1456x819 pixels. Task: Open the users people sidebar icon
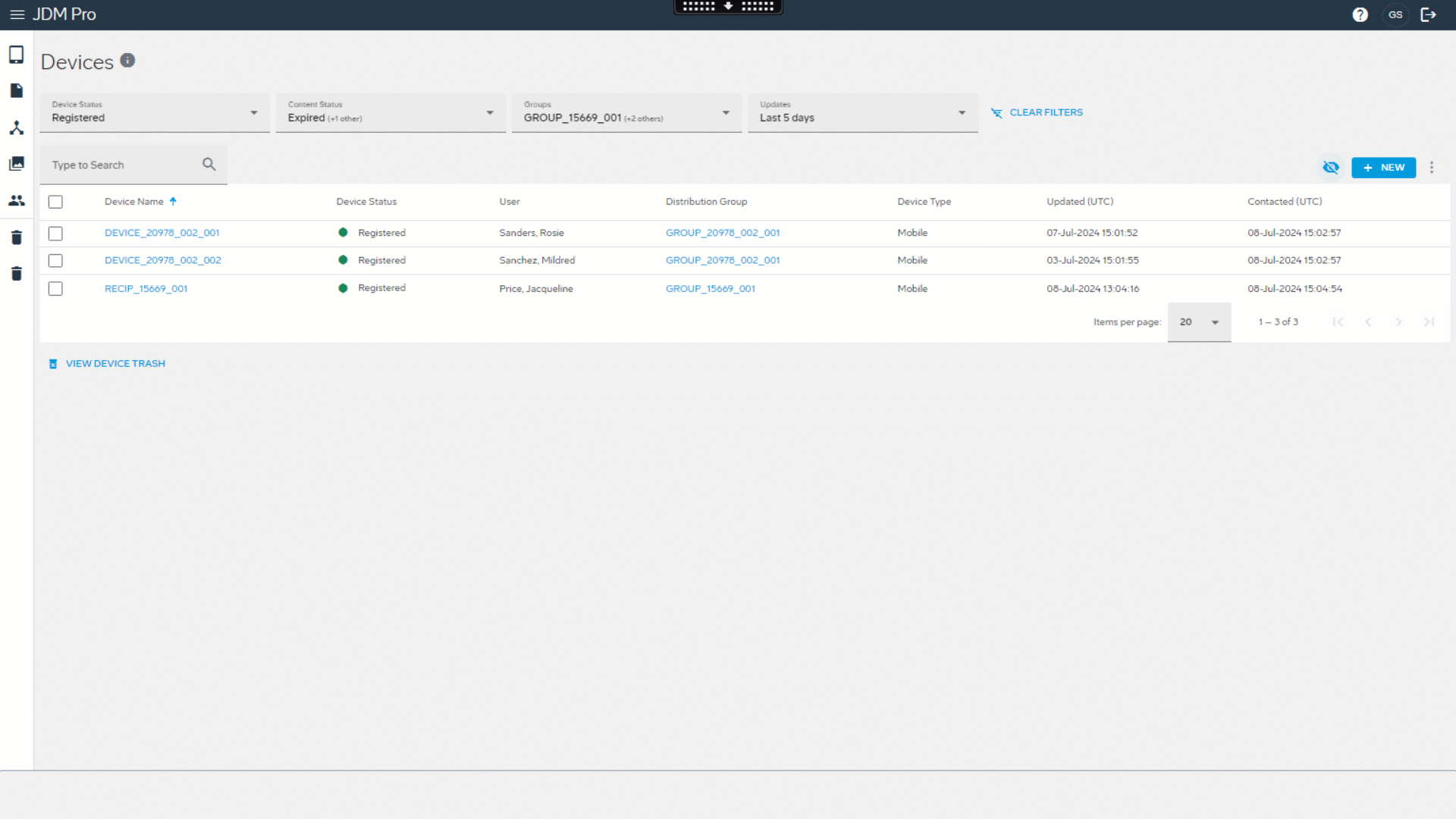pyautogui.click(x=16, y=200)
